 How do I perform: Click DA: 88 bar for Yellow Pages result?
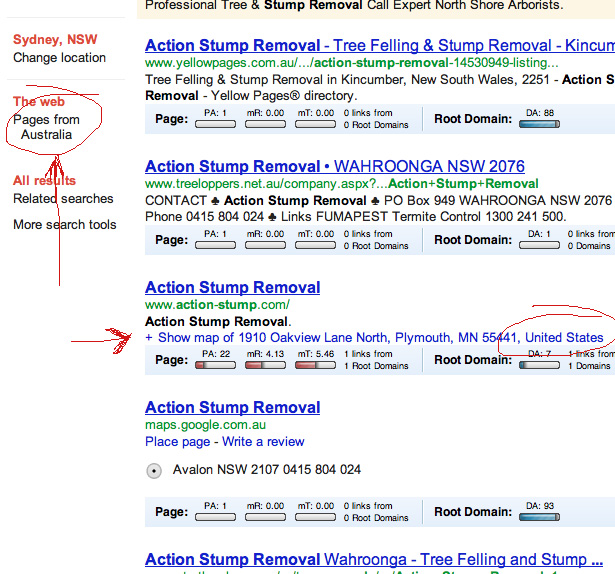click(x=539, y=124)
